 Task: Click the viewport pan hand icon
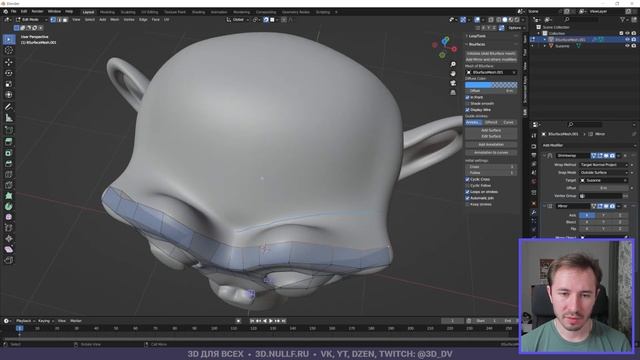point(453,74)
